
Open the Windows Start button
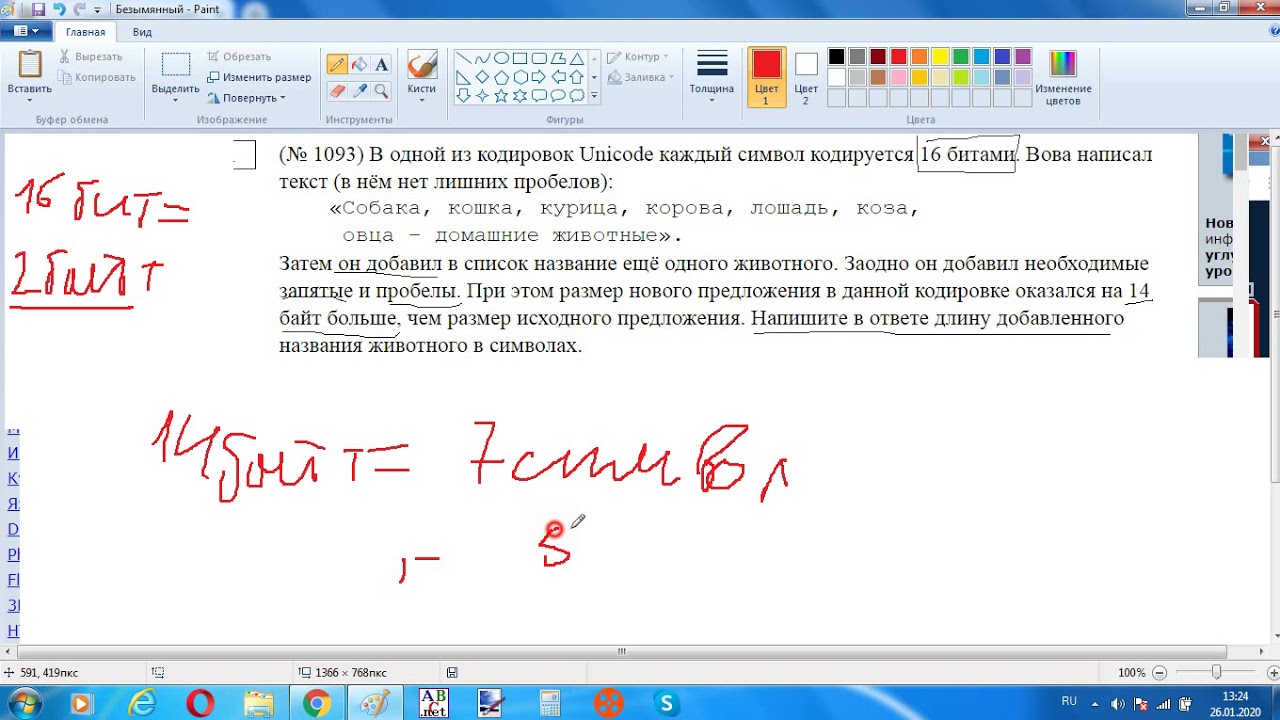click(24, 702)
